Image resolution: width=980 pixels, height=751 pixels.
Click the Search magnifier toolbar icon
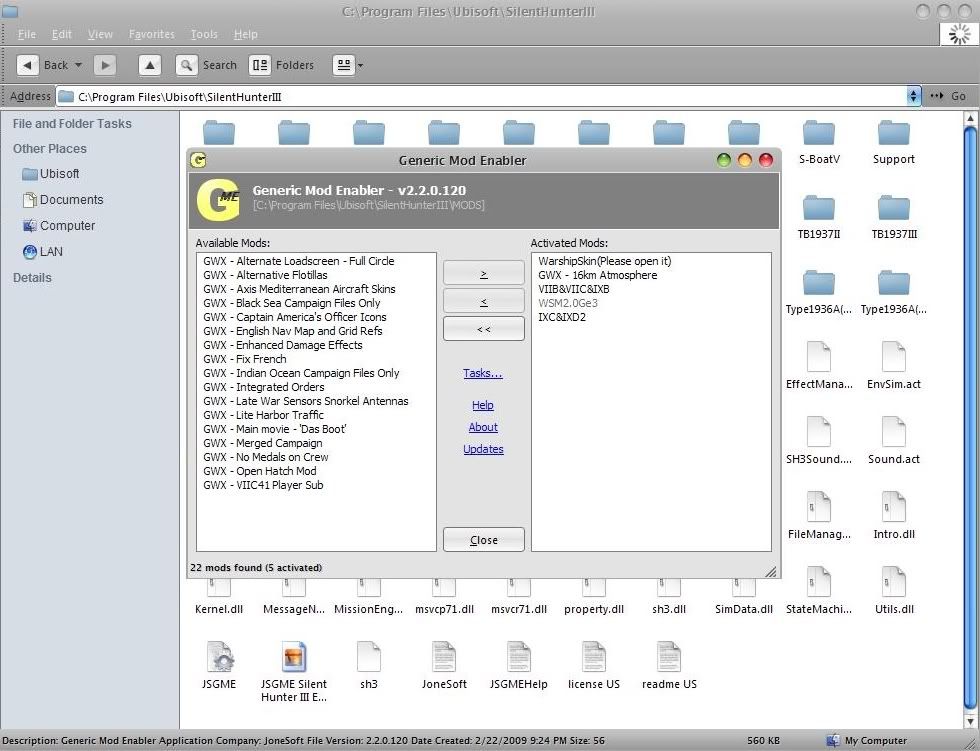(x=186, y=65)
